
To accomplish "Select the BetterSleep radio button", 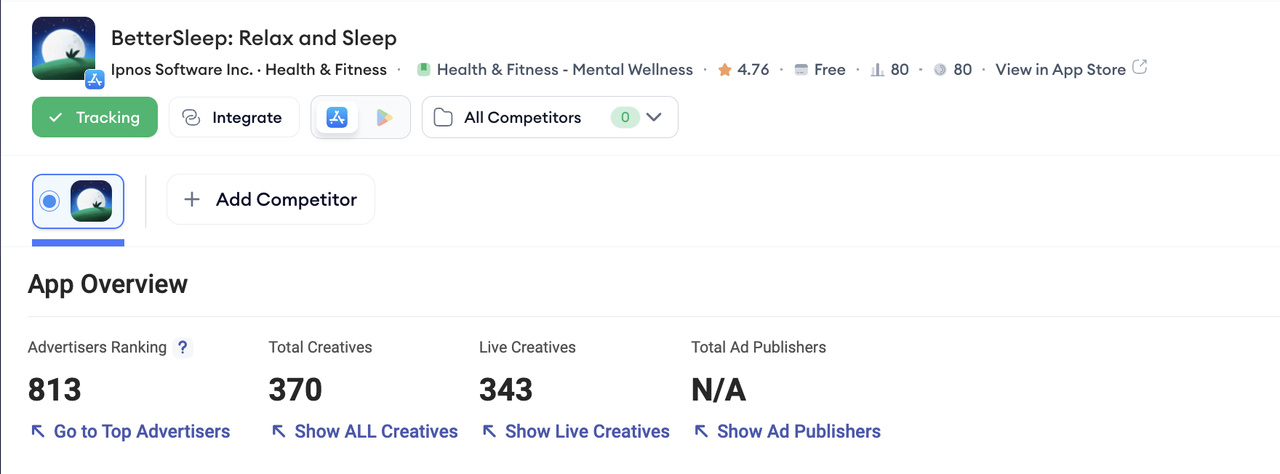I will pyautogui.click(x=49, y=201).
